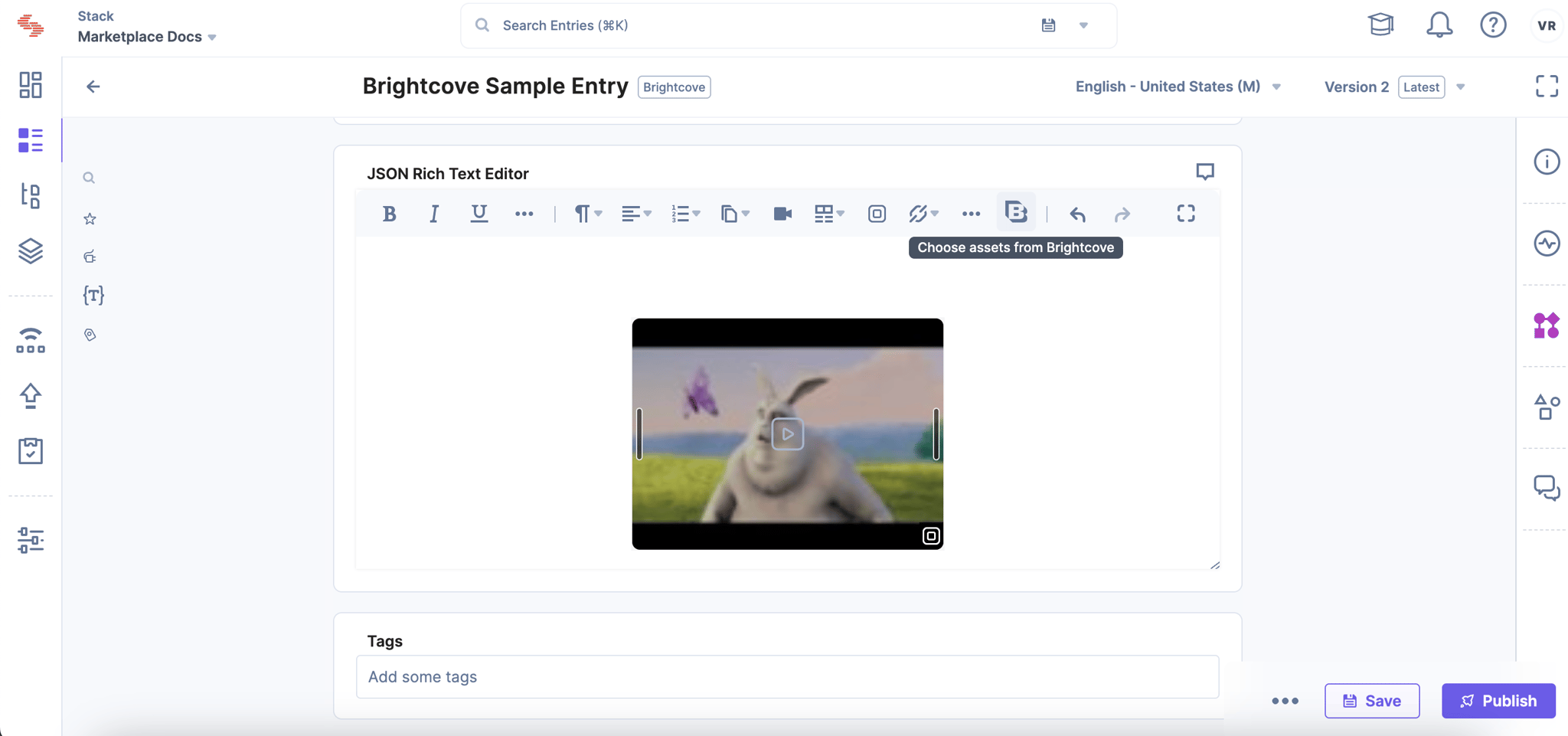Toggle Italic formatting in editor toolbar
The width and height of the screenshot is (1568, 736).
coord(434,214)
